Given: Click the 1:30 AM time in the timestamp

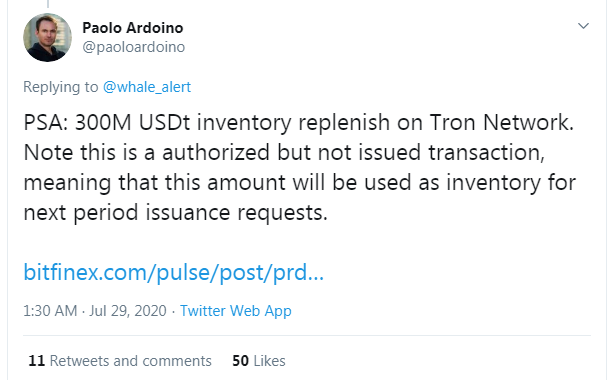Looking at the screenshot, I should [x=50, y=311].
